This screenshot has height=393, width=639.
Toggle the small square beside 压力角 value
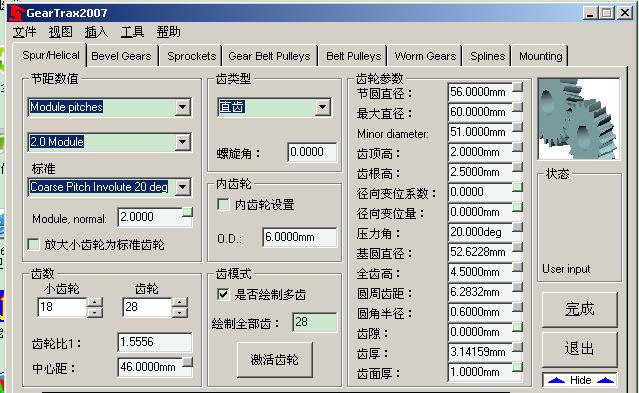coord(518,227)
